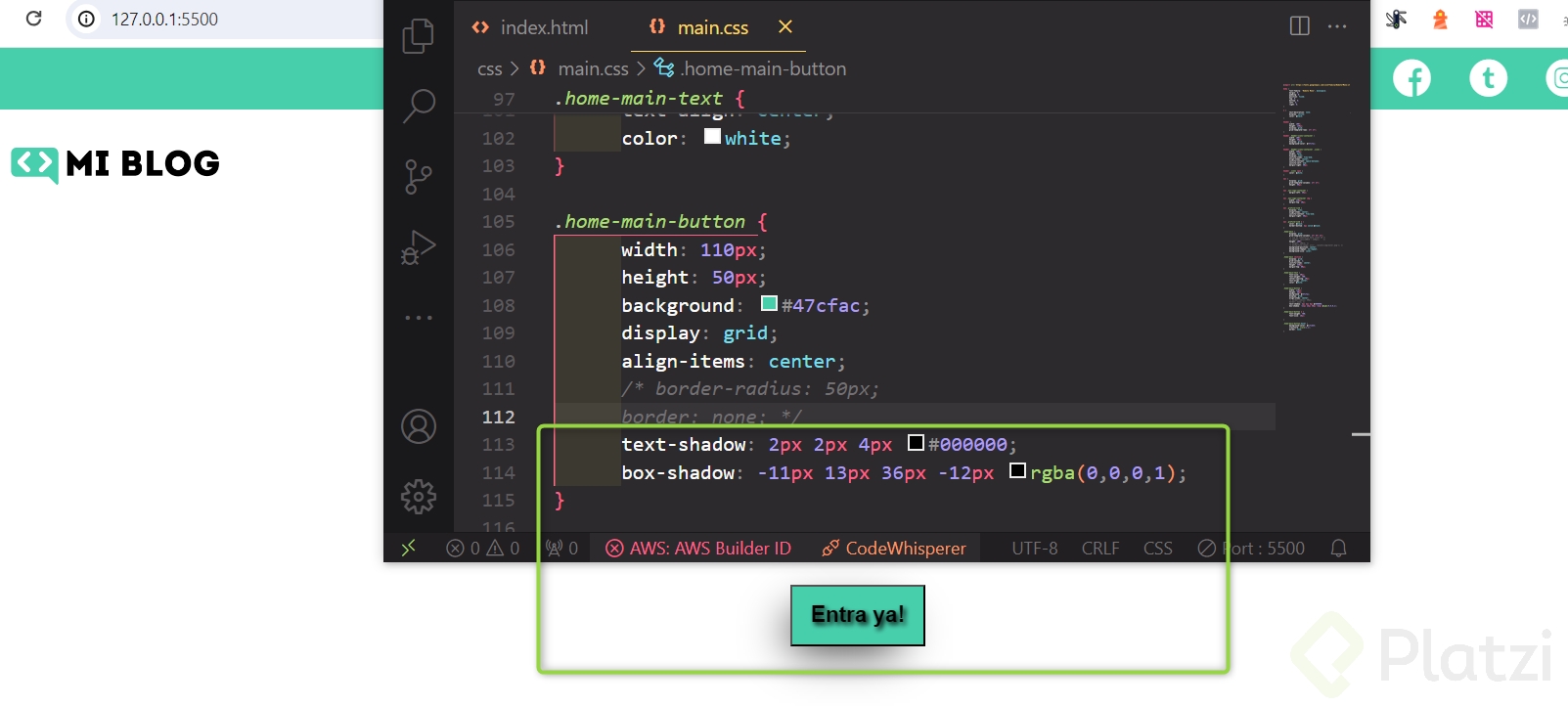
Task: Click the AWS Builder ID status item
Action: coord(698,548)
